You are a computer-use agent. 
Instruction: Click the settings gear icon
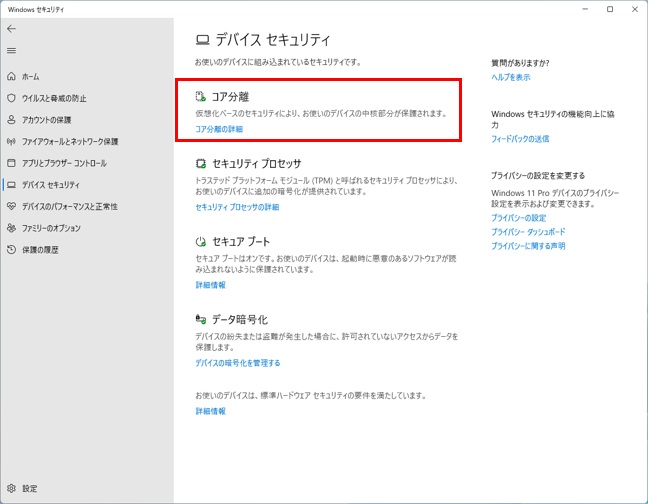12,488
